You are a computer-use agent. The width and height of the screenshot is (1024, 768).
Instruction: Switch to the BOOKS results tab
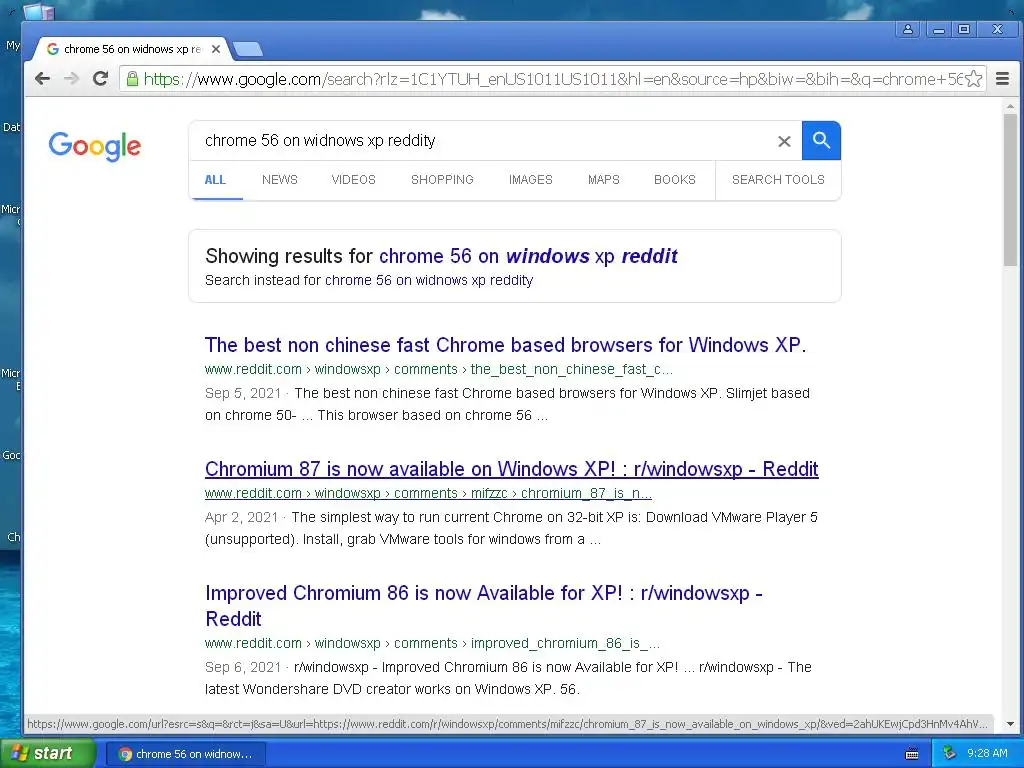(675, 180)
